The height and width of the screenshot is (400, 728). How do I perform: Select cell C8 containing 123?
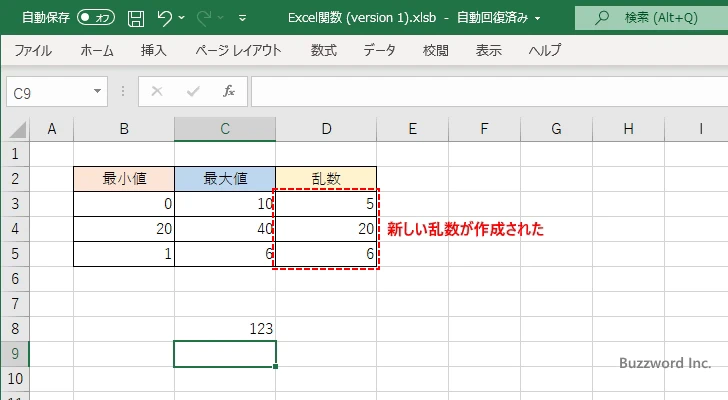pyautogui.click(x=225, y=328)
